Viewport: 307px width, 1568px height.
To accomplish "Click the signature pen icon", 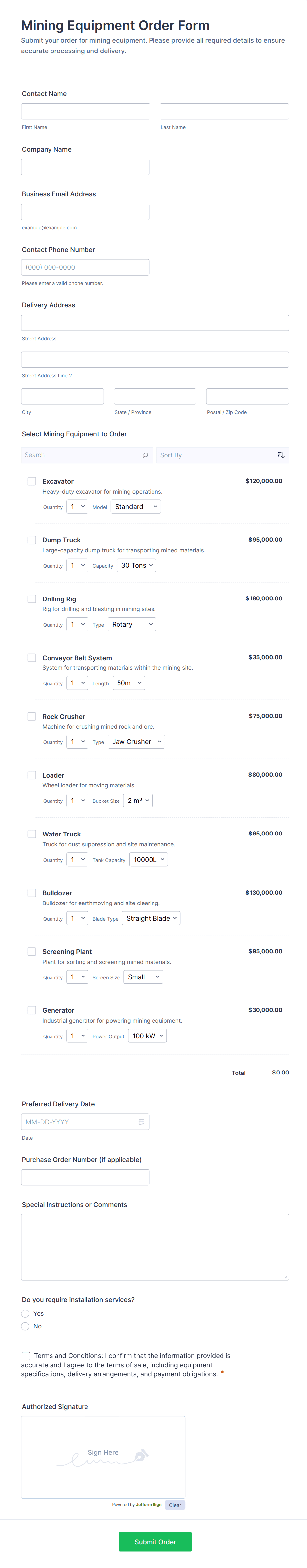I will 141,1455.
